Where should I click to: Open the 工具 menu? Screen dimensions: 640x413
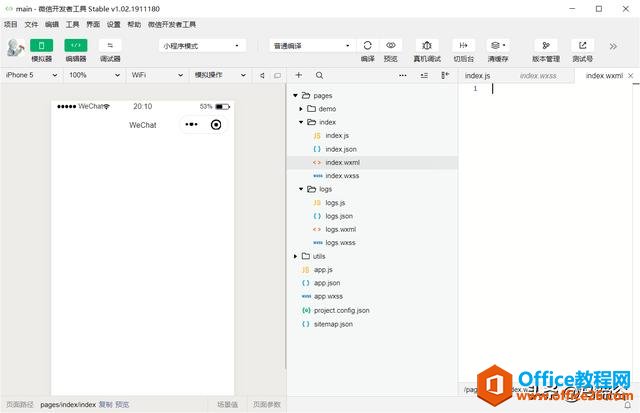pos(73,24)
